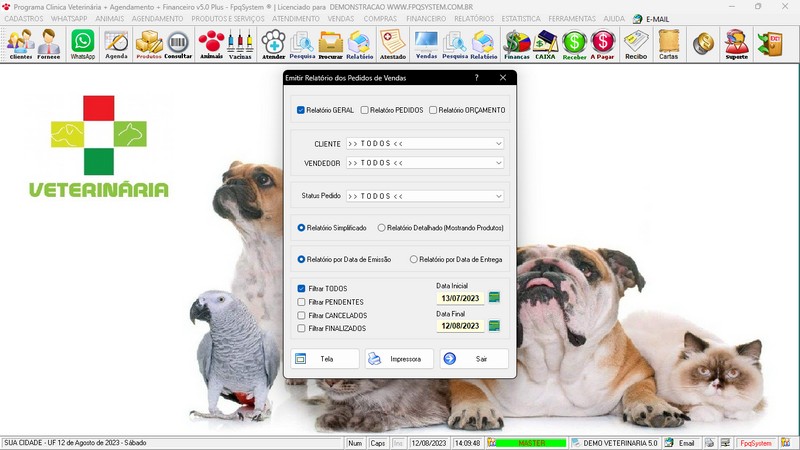This screenshot has width=800, height=450.
Task: Select Relatório Simplificado radio button
Action: [301, 228]
